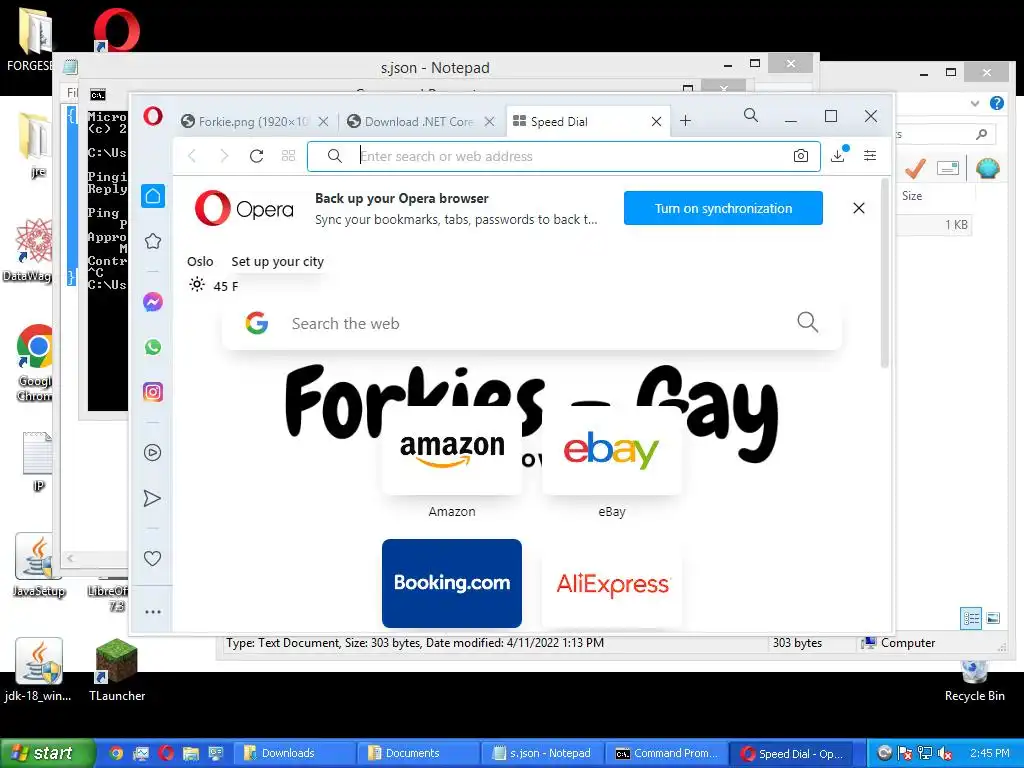Click the Opera page vertical scrollbar
The height and width of the screenshot is (768, 1024).
(885, 273)
